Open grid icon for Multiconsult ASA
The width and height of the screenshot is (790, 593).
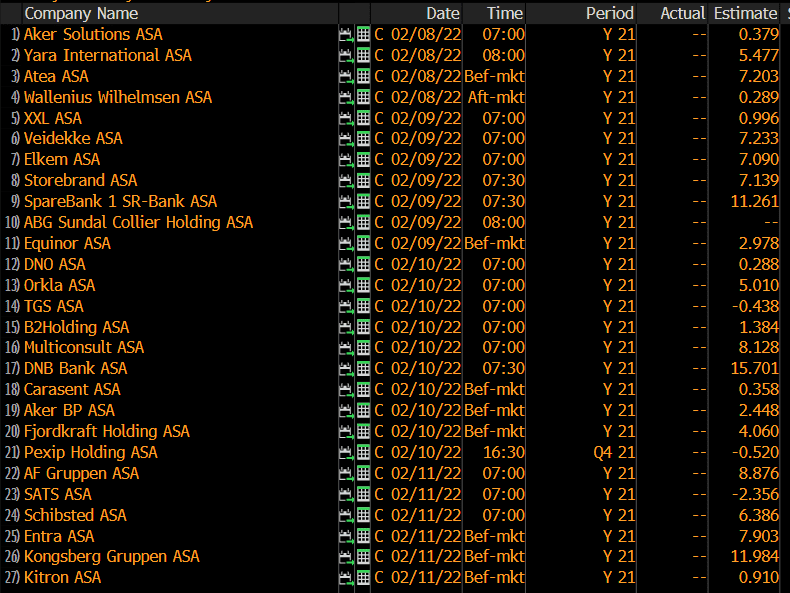tap(363, 348)
